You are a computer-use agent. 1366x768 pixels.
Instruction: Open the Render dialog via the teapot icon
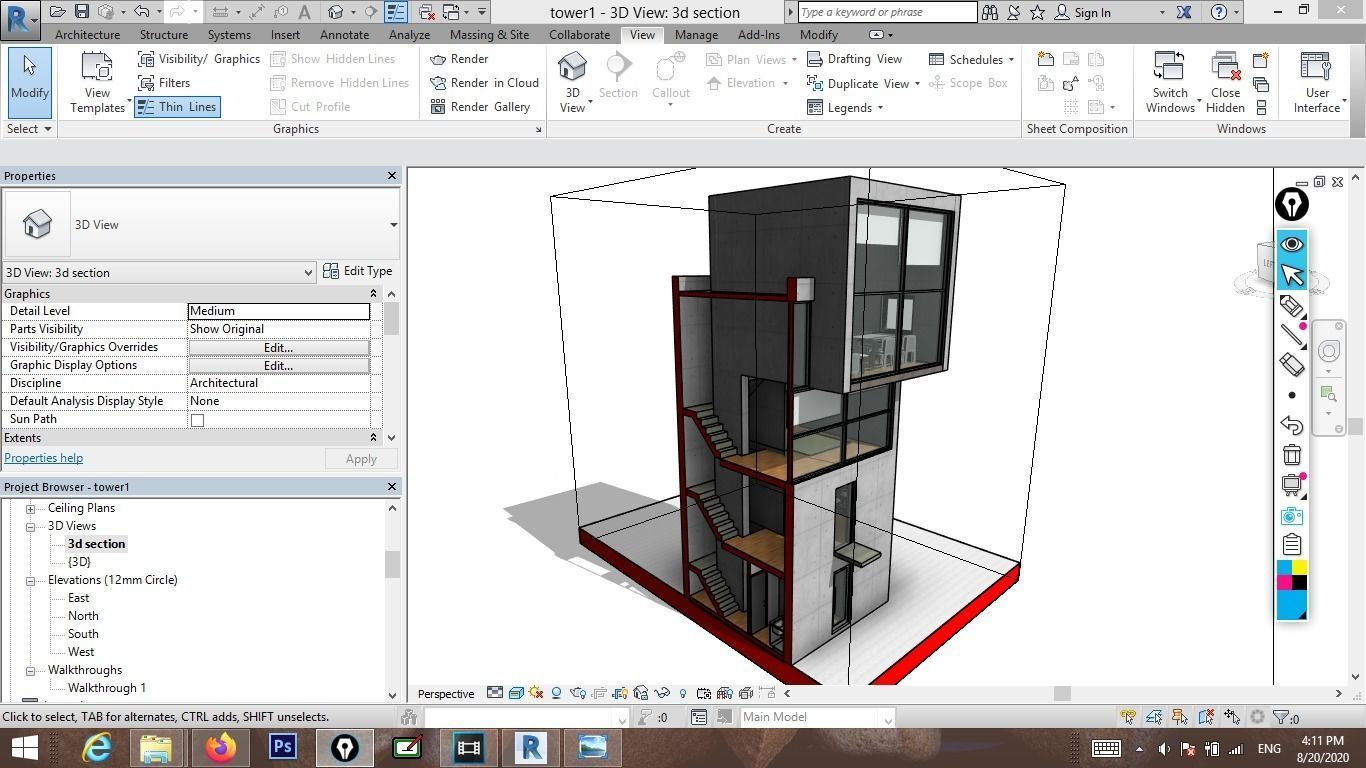440,59
